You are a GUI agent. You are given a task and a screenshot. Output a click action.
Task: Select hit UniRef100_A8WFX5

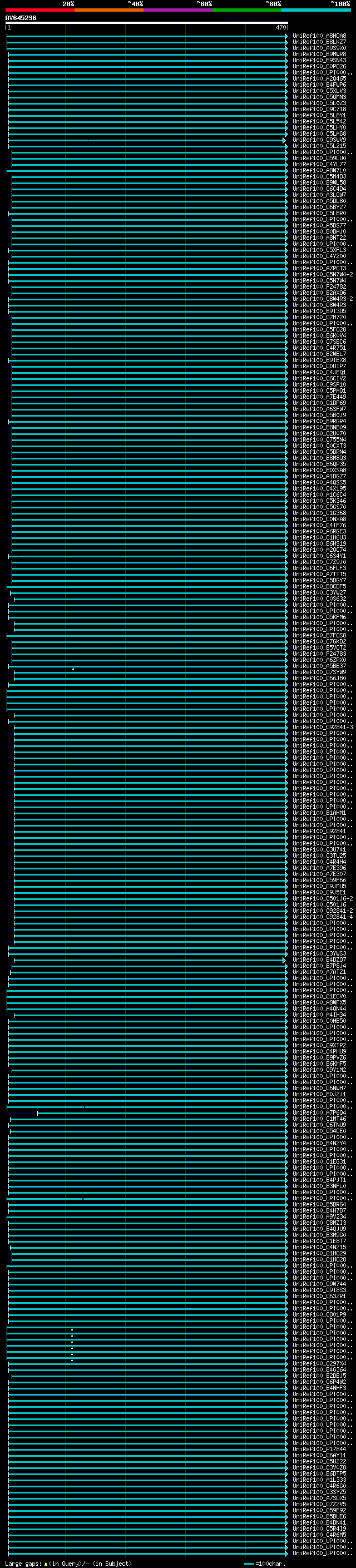(319, 1002)
